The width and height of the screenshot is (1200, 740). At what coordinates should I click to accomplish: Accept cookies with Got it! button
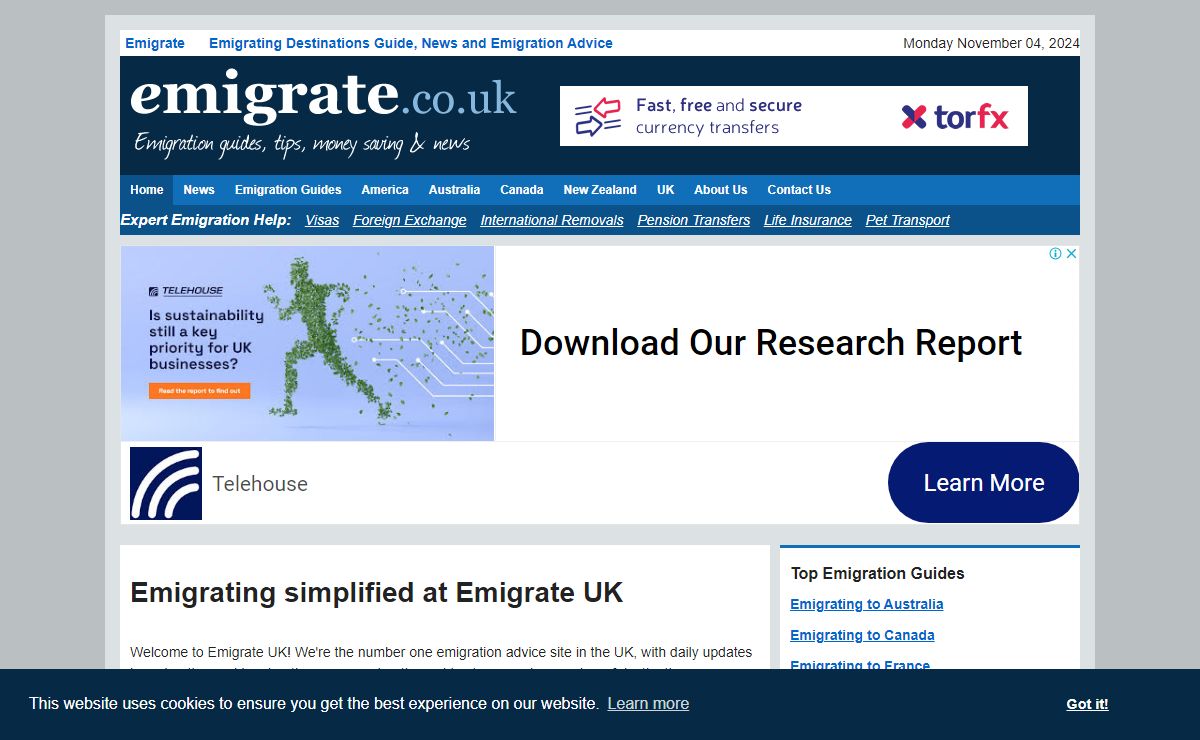tap(1087, 704)
